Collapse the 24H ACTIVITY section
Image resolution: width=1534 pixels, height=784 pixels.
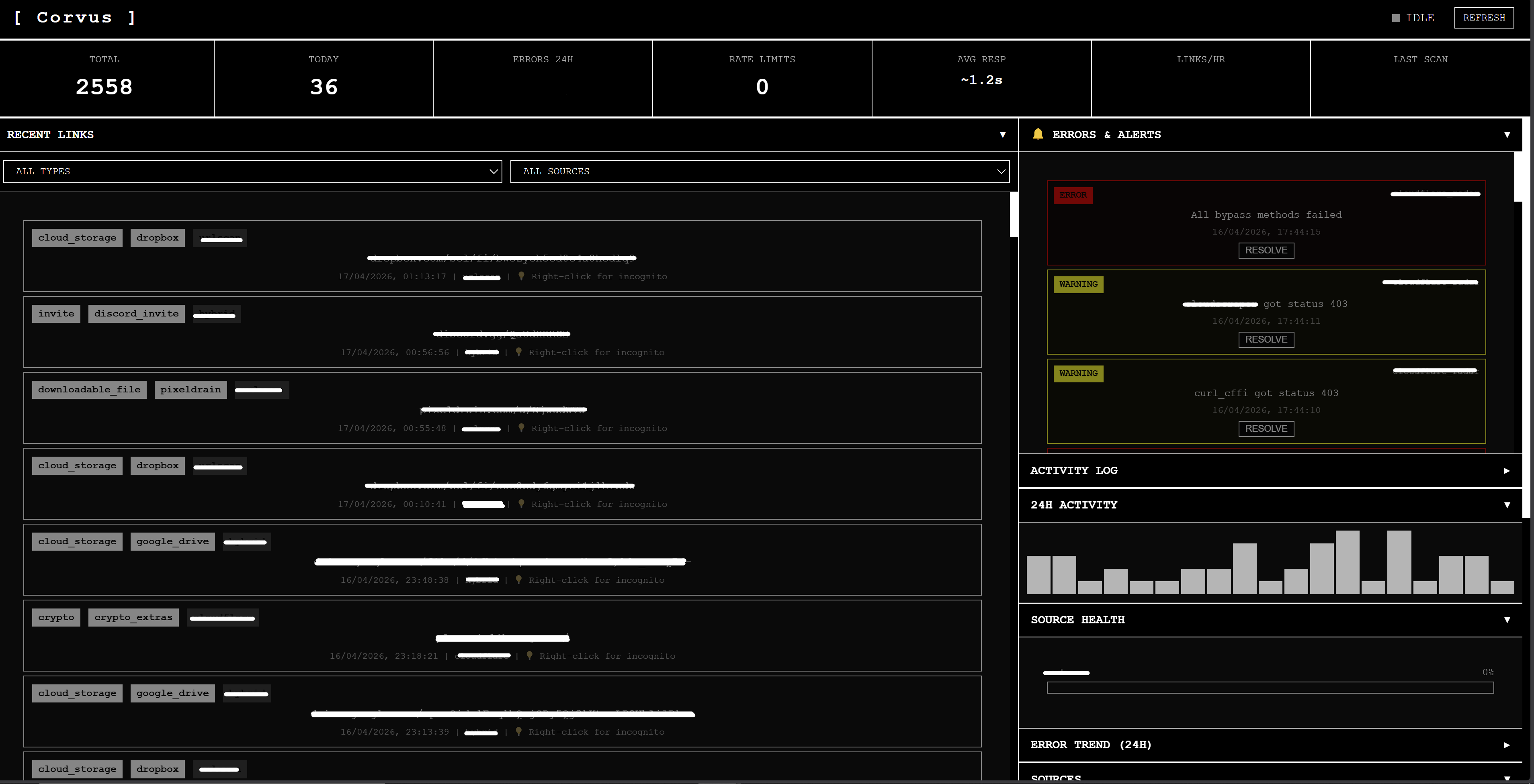(x=1270, y=505)
